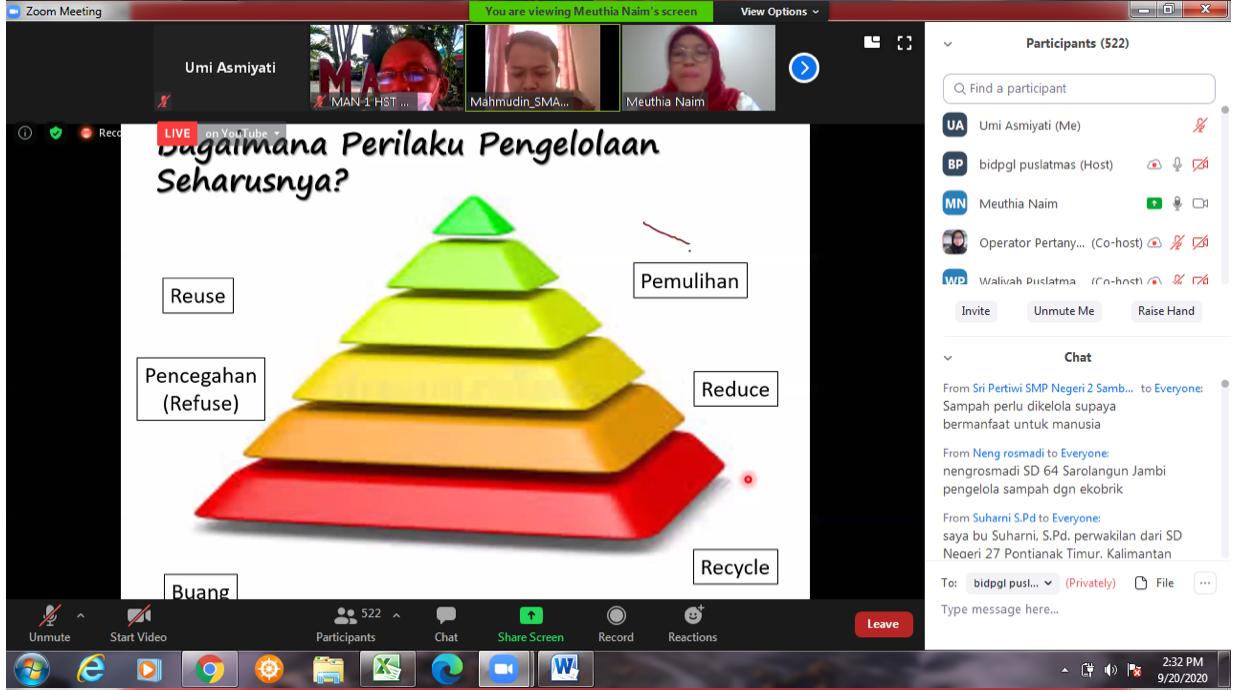Click Meuthia Naim's green screen-sharing icon
Viewport: 1242px width, 690px height.
1154,203
